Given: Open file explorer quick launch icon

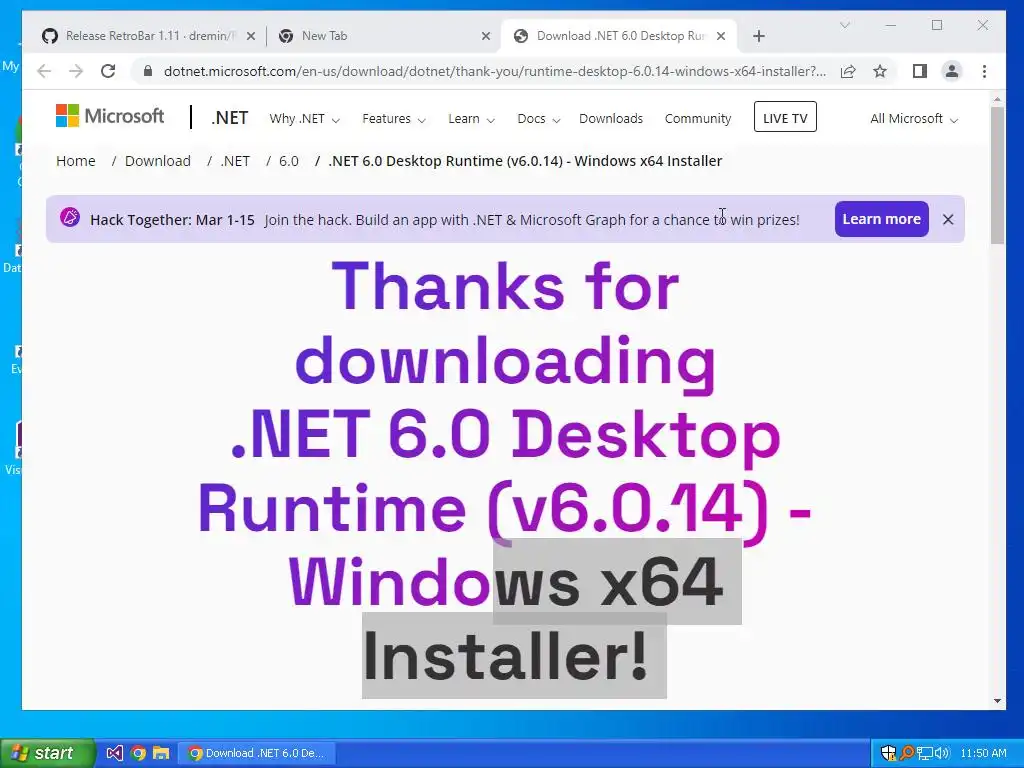Looking at the screenshot, I should (x=161, y=753).
